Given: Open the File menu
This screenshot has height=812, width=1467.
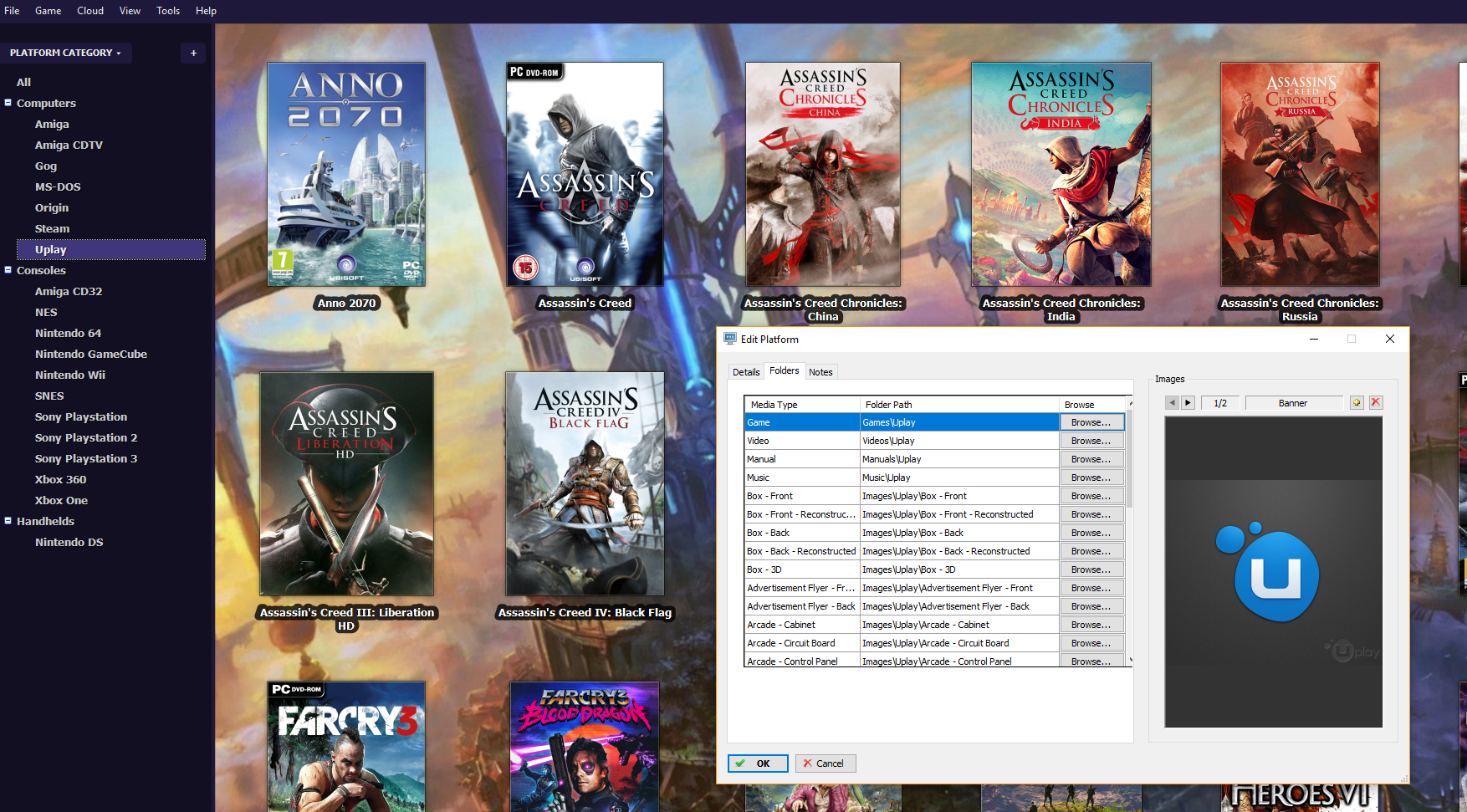Looking at the screenshot, I should pyautogui.click(x=12, y=11).
